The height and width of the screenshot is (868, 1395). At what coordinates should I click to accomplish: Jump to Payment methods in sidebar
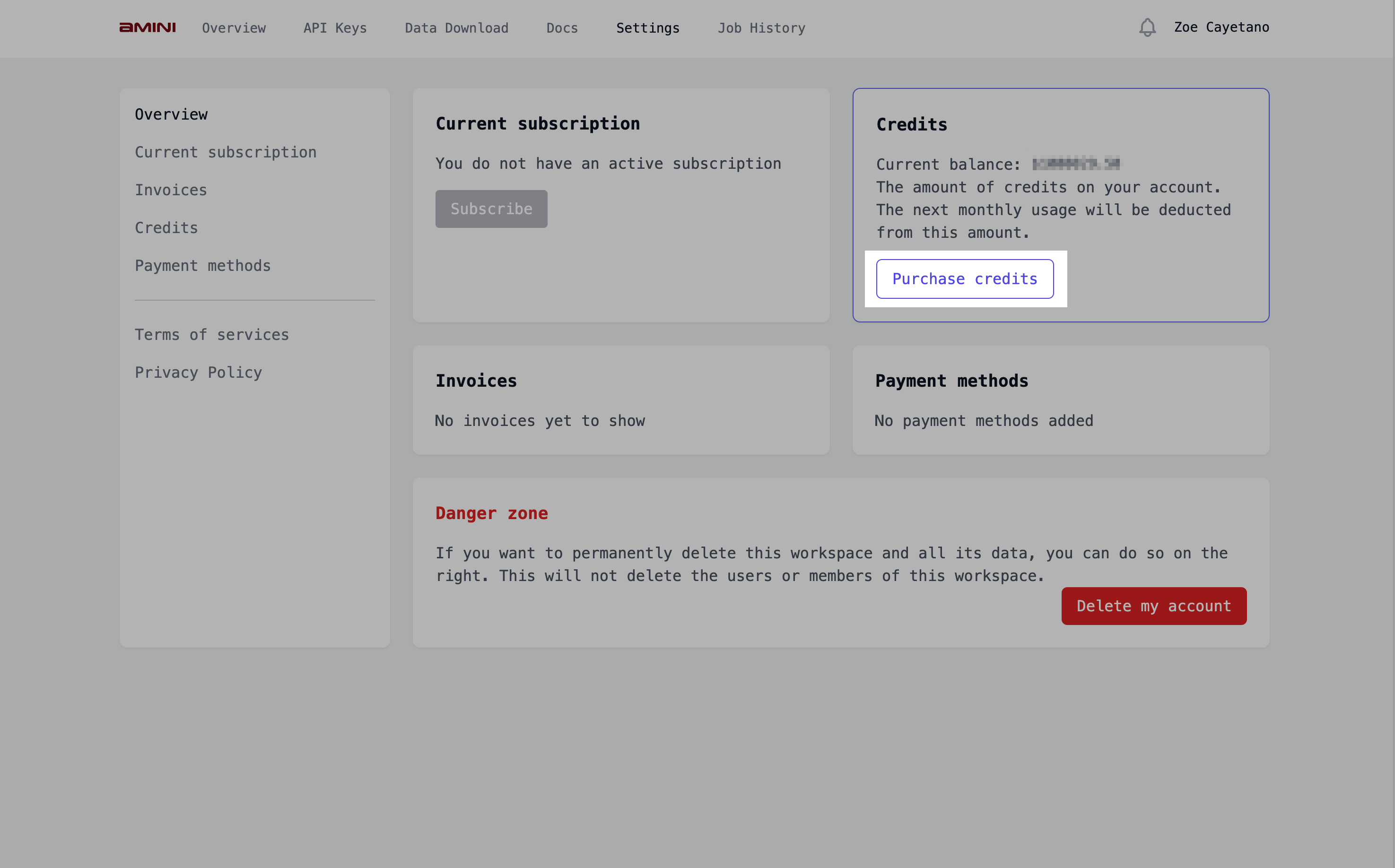click(x=203, y=266)
